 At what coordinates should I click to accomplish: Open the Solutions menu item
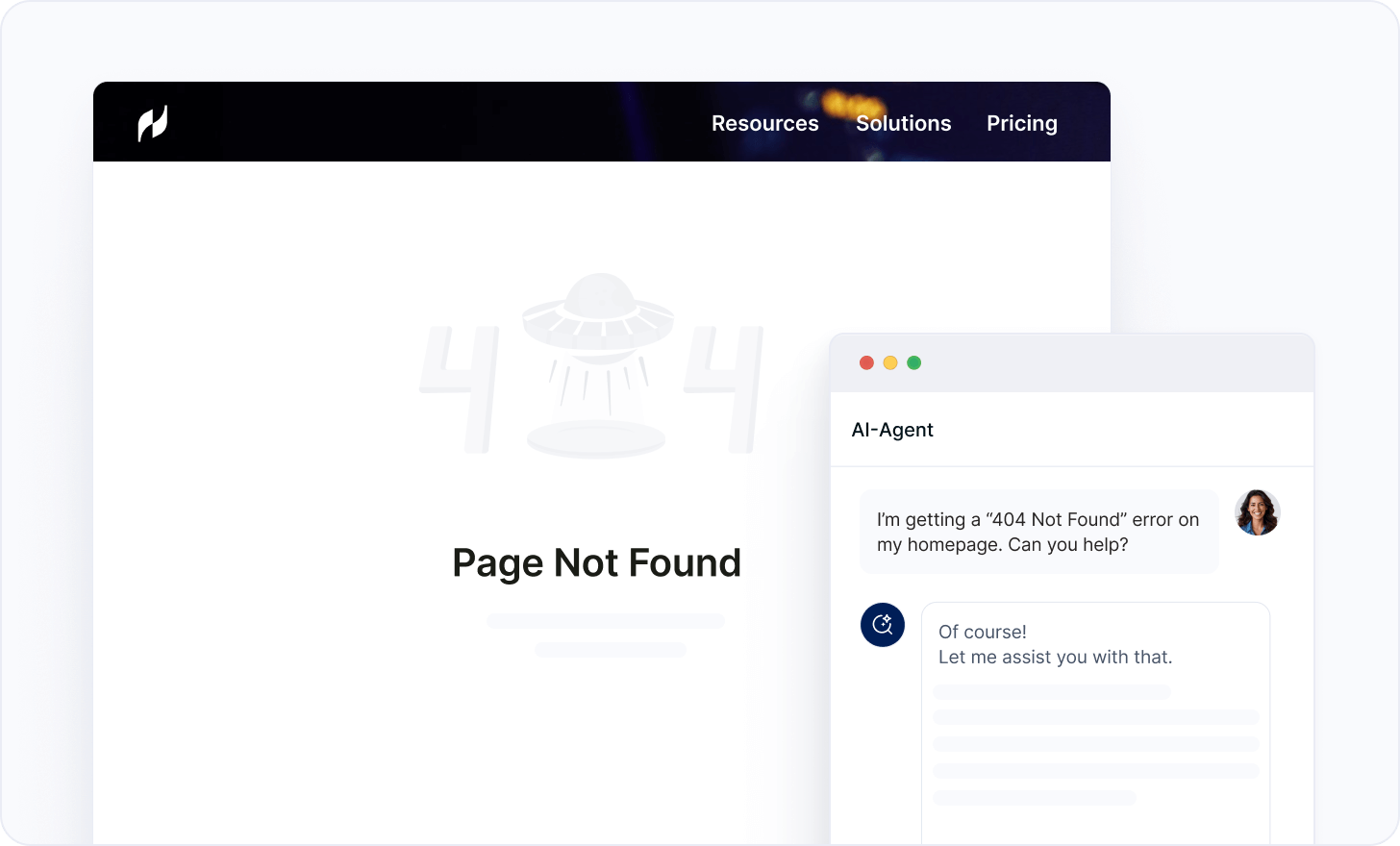904,123
